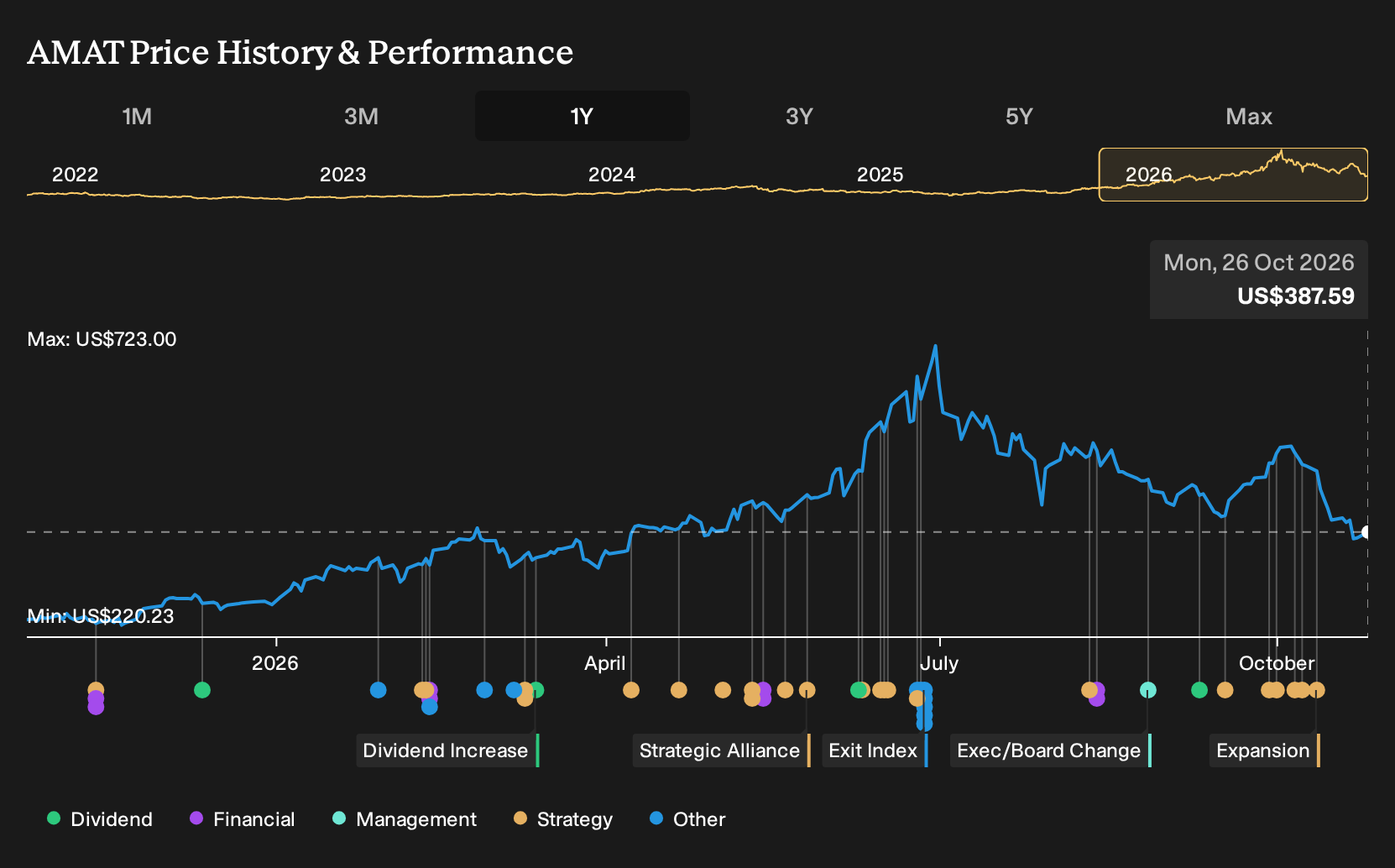Switch to the 5Y time range

point(1019,116)
